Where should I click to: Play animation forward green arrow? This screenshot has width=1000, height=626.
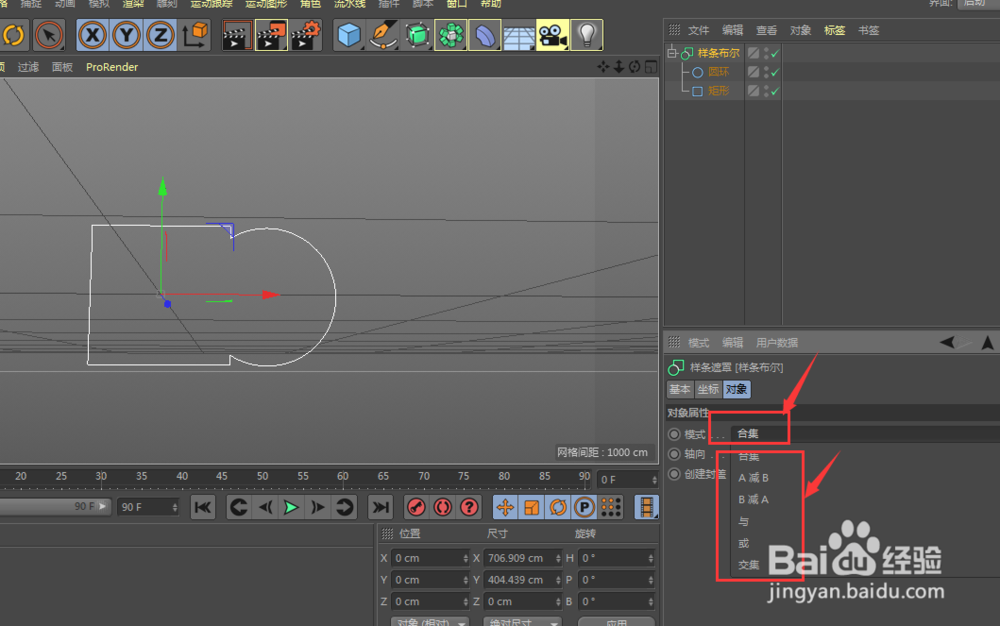click(291, 507)
